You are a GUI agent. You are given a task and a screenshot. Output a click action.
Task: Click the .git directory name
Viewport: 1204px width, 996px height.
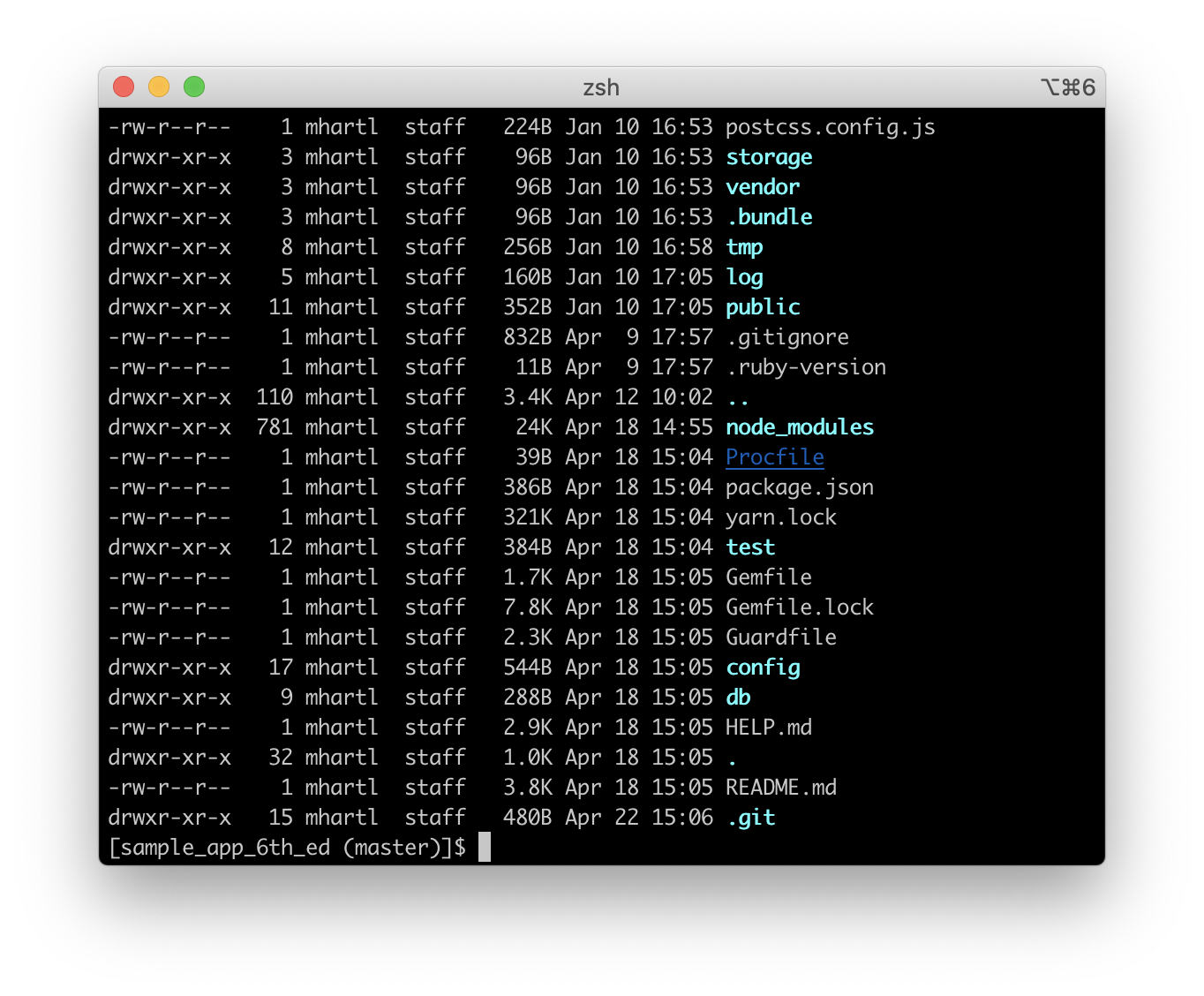click(x=750, y=818)
